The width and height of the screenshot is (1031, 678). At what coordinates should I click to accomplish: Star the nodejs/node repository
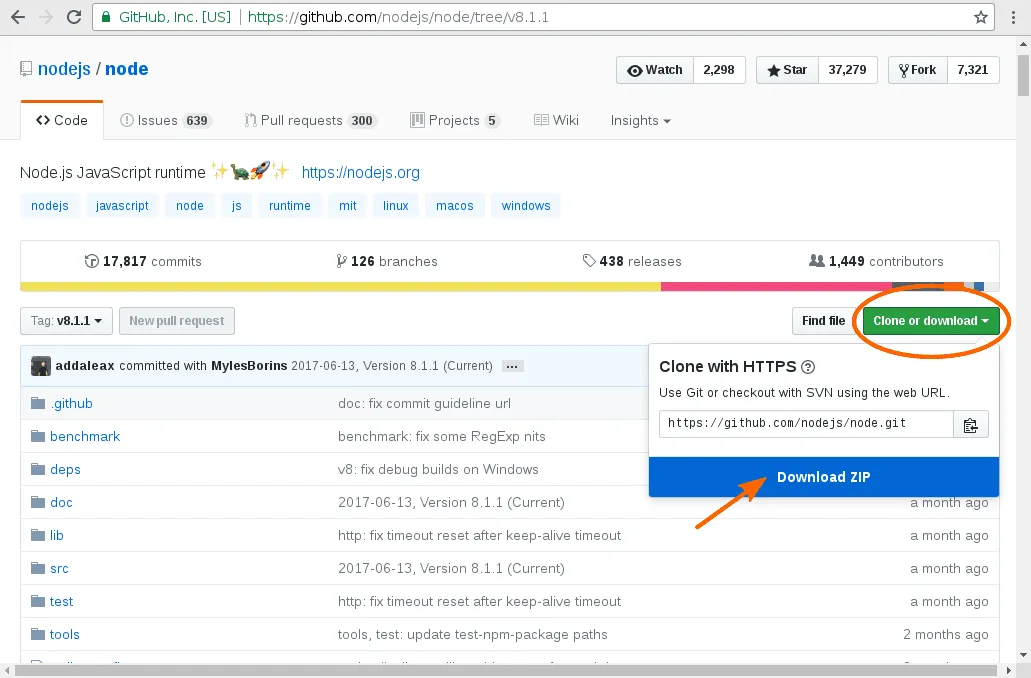(x=786, y=70)
